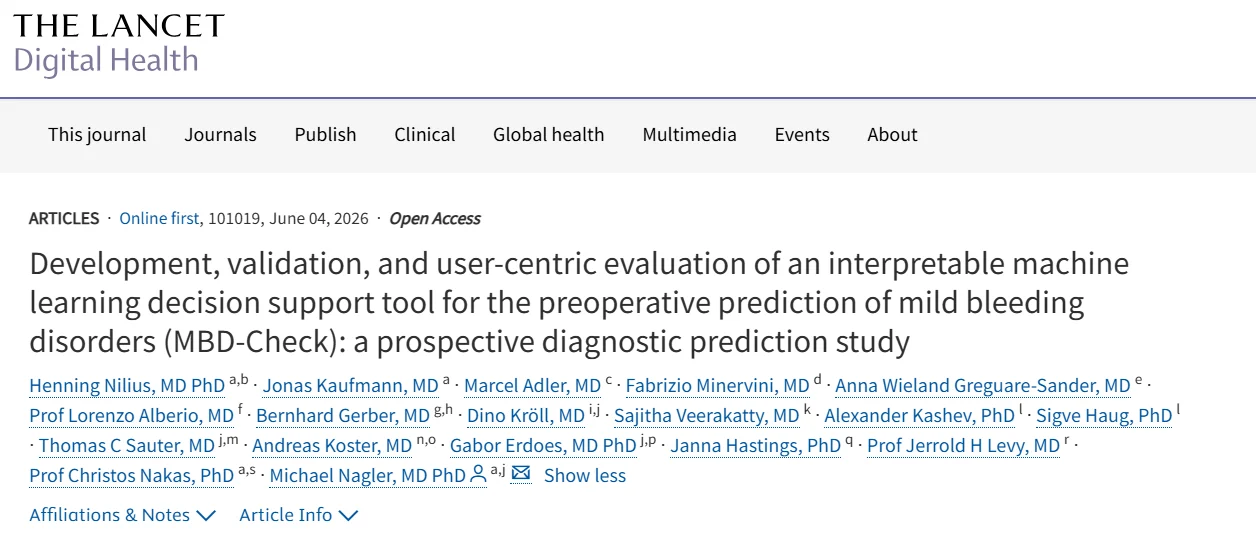This screenshot has width=1256, height=538.
Task: Open the Journals menu
Action: [220, 135]
